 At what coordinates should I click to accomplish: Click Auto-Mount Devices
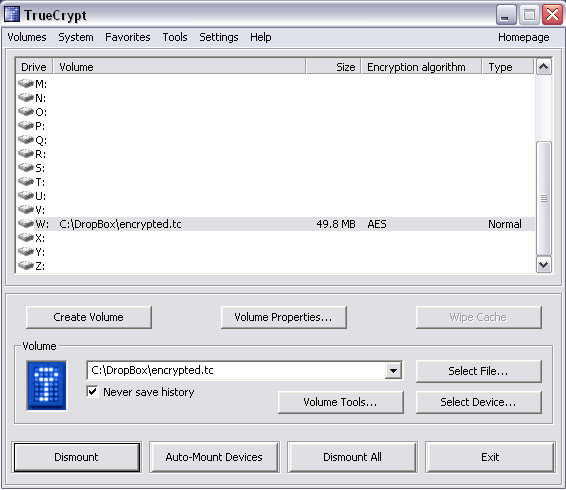pyautogui.click(x=214, y=457)
